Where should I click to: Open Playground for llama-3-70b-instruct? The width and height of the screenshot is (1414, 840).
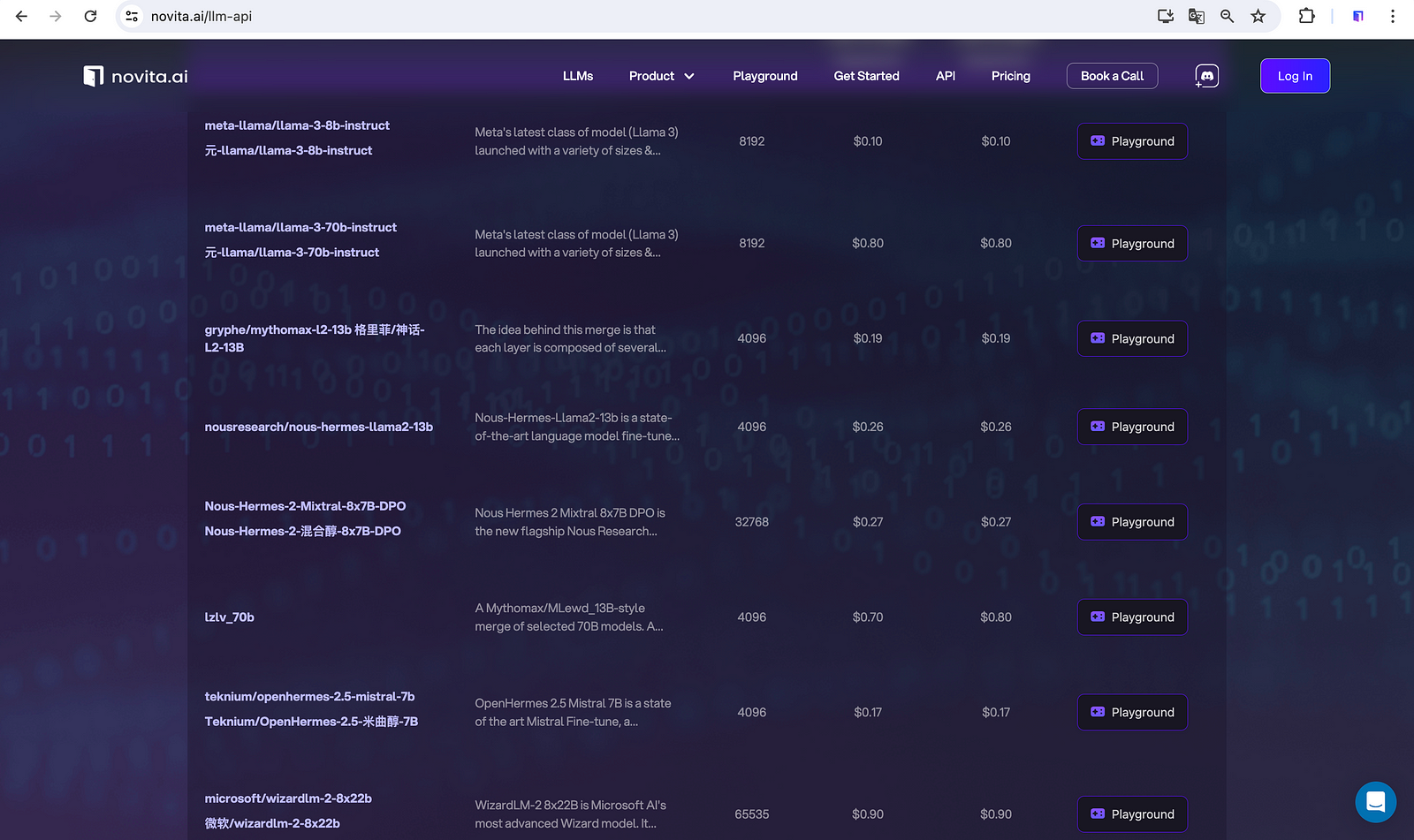point(1132,244)
